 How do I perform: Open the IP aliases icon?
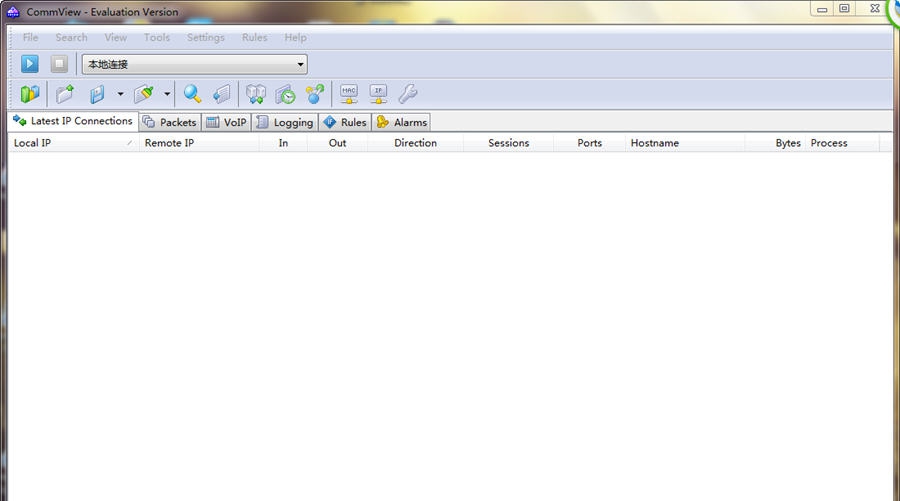coord(378,94)
